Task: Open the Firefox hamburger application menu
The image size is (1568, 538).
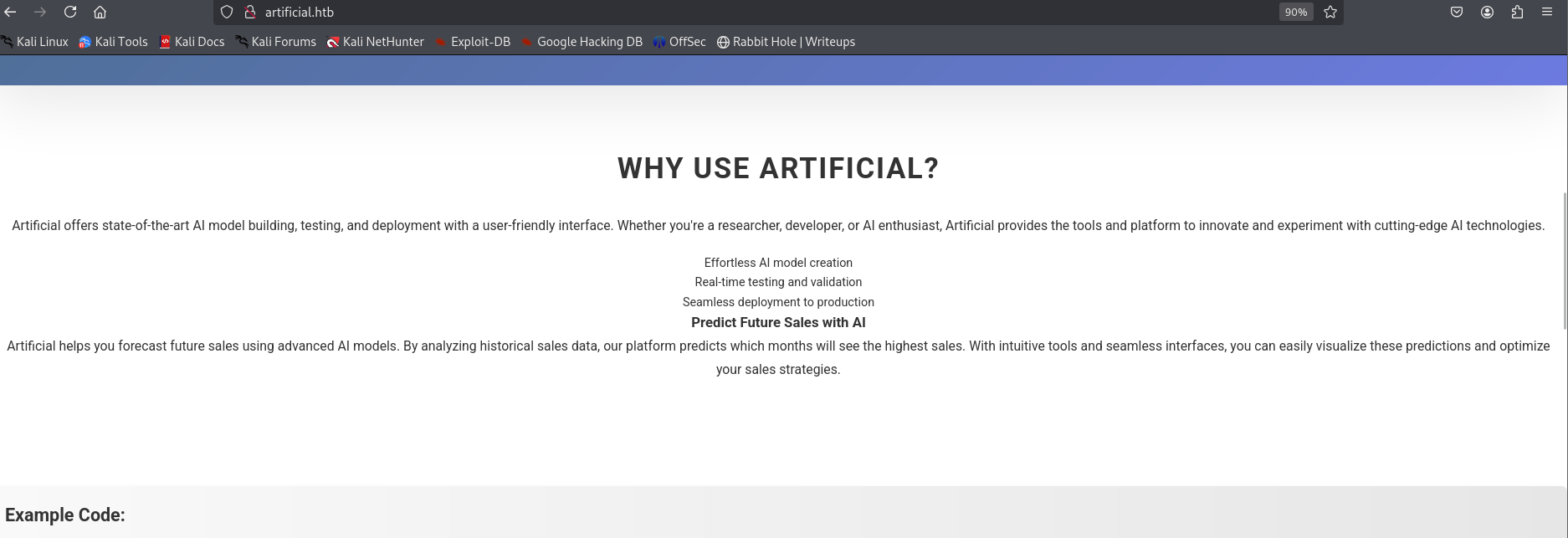Action: pos(1547,12)
